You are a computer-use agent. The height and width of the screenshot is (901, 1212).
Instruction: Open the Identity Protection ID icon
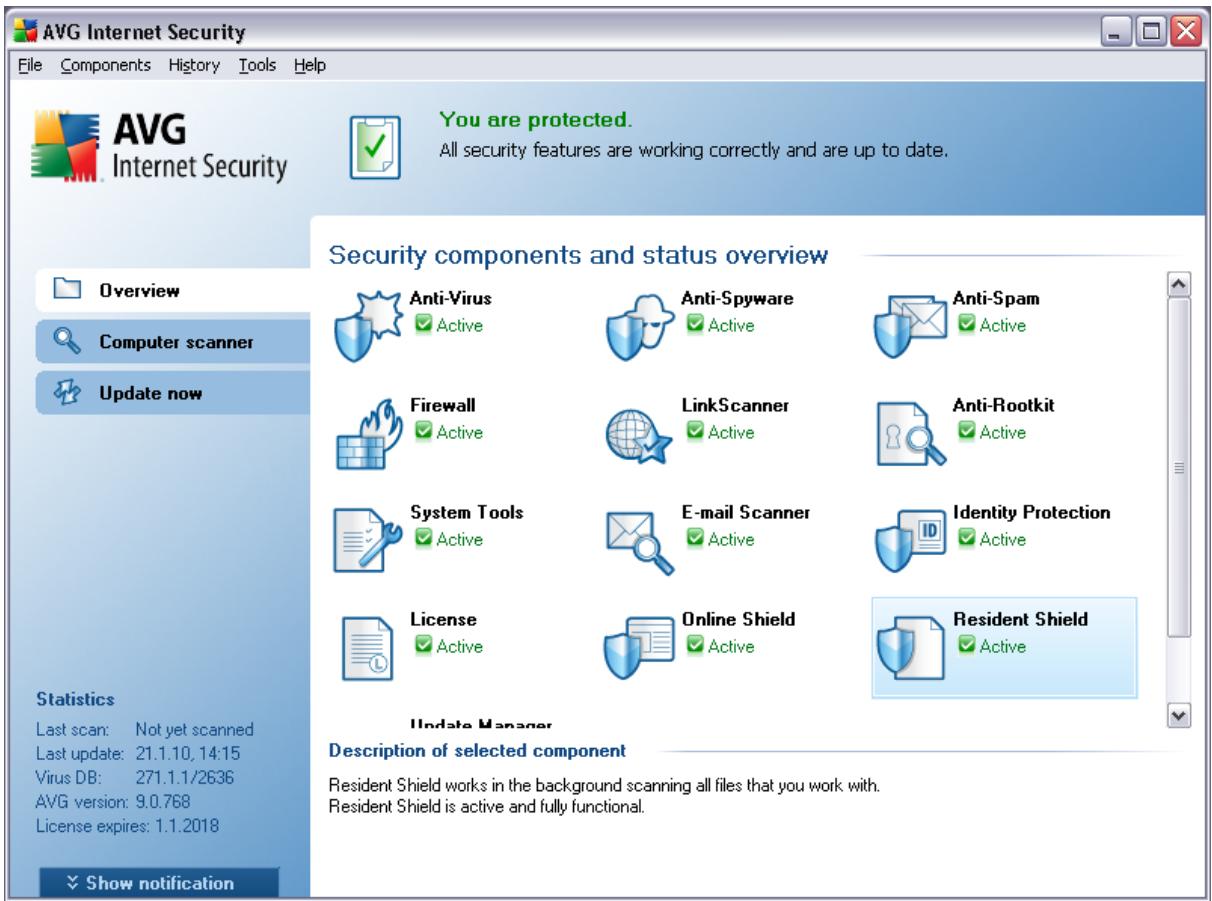pyautogui.click(x=911, y=541)
